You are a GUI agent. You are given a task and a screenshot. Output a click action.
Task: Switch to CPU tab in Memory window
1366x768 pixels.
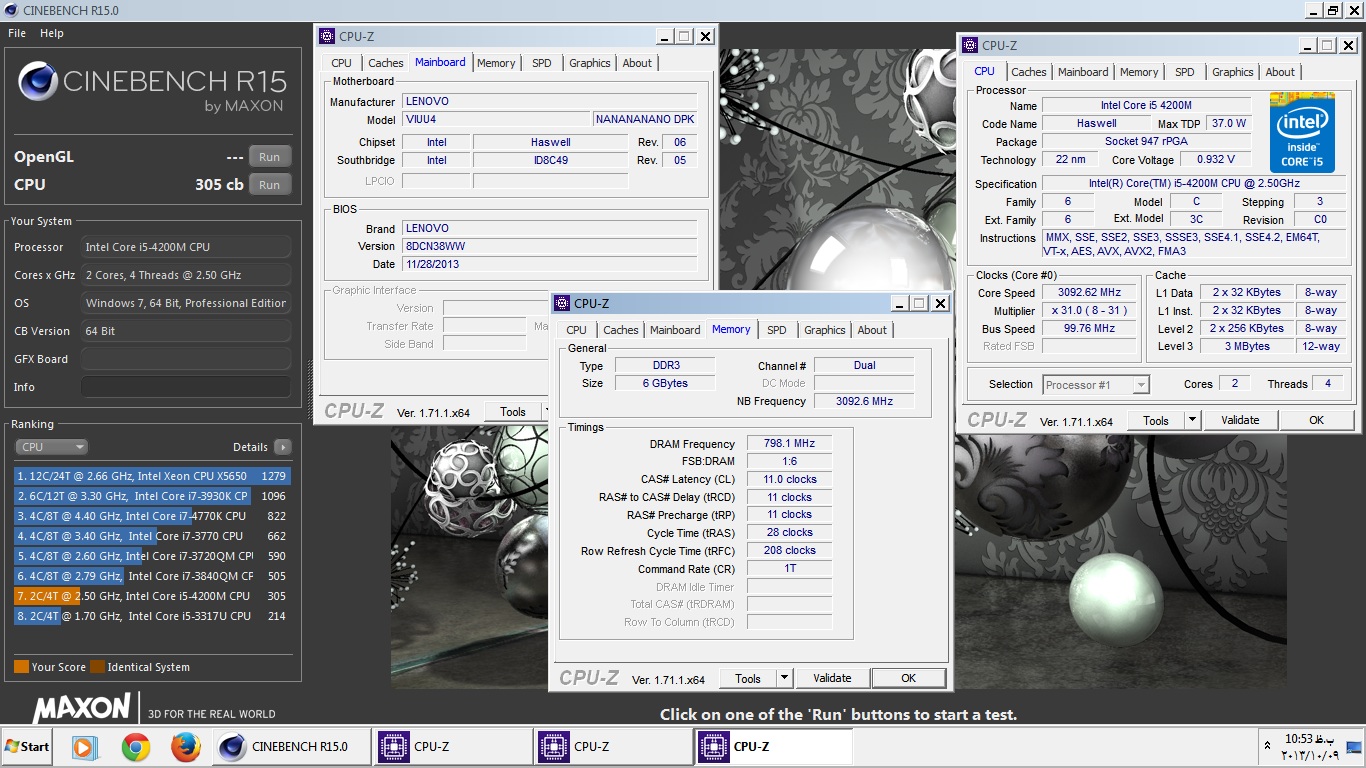click(577, 330)
